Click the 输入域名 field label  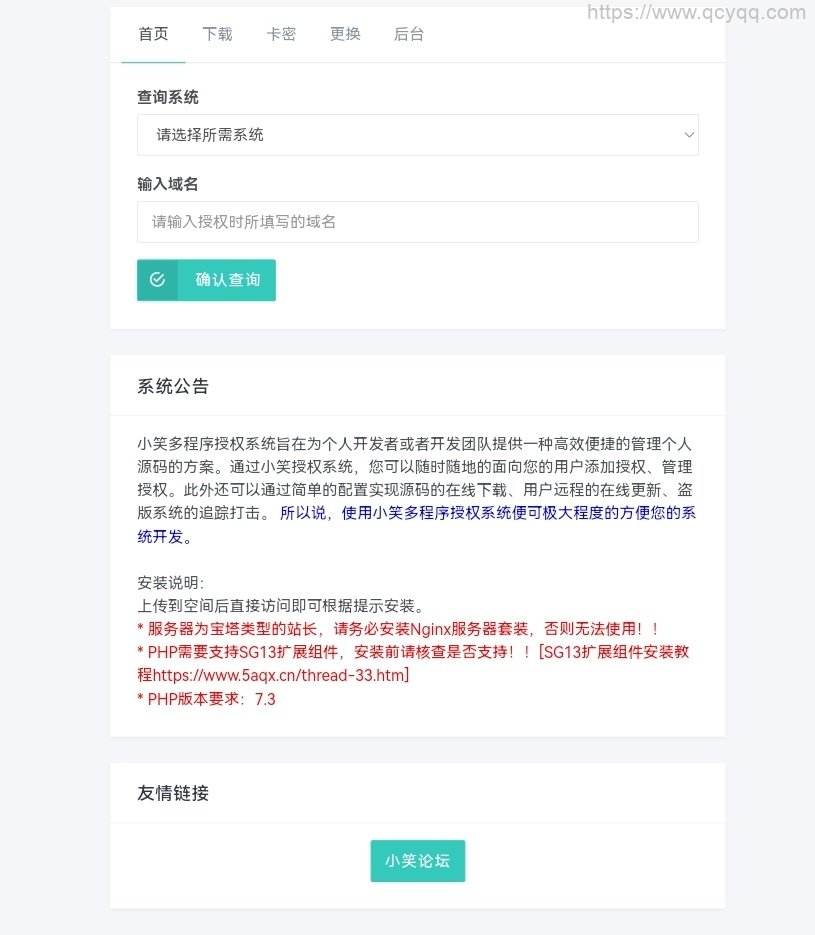168,184
